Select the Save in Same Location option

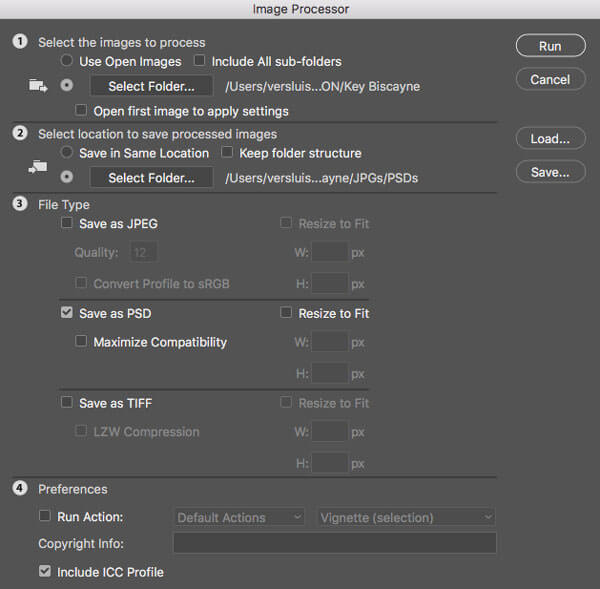click(x=67, y=153)
